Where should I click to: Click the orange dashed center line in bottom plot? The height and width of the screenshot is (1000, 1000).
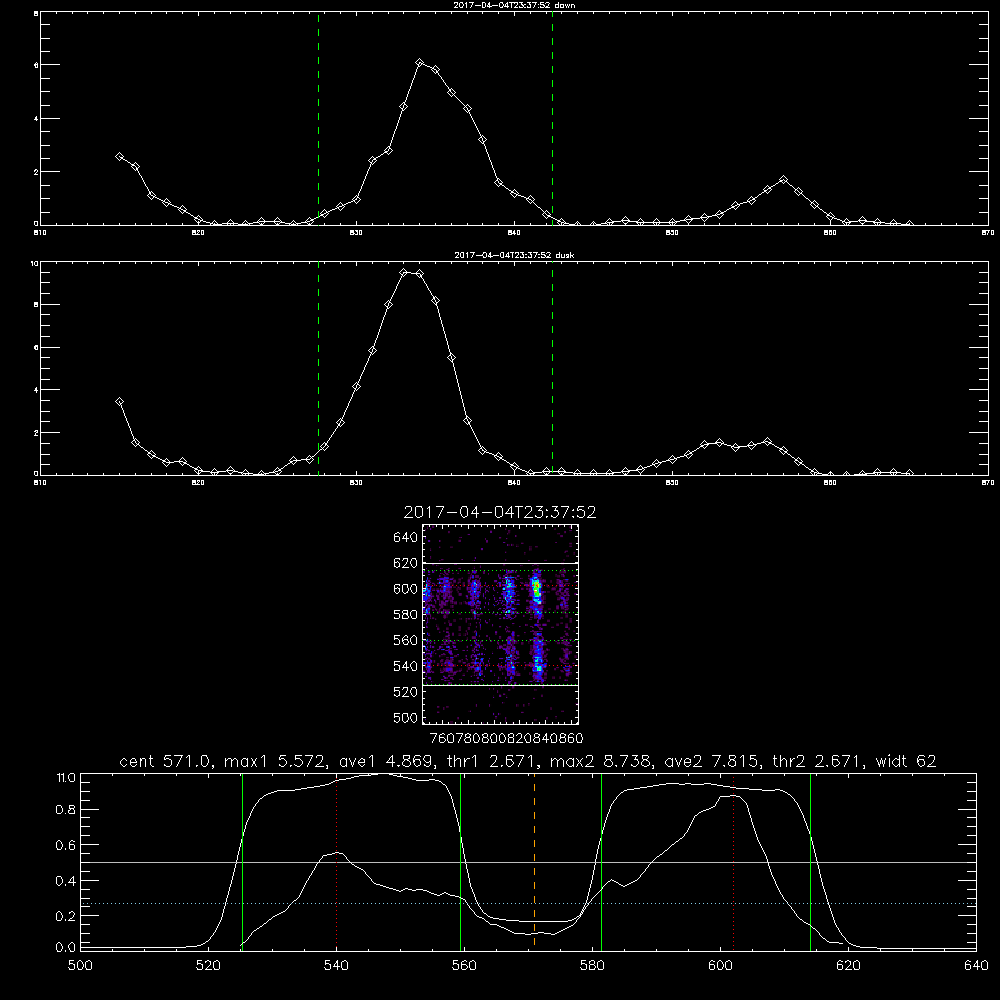click(x=534, y=861)
